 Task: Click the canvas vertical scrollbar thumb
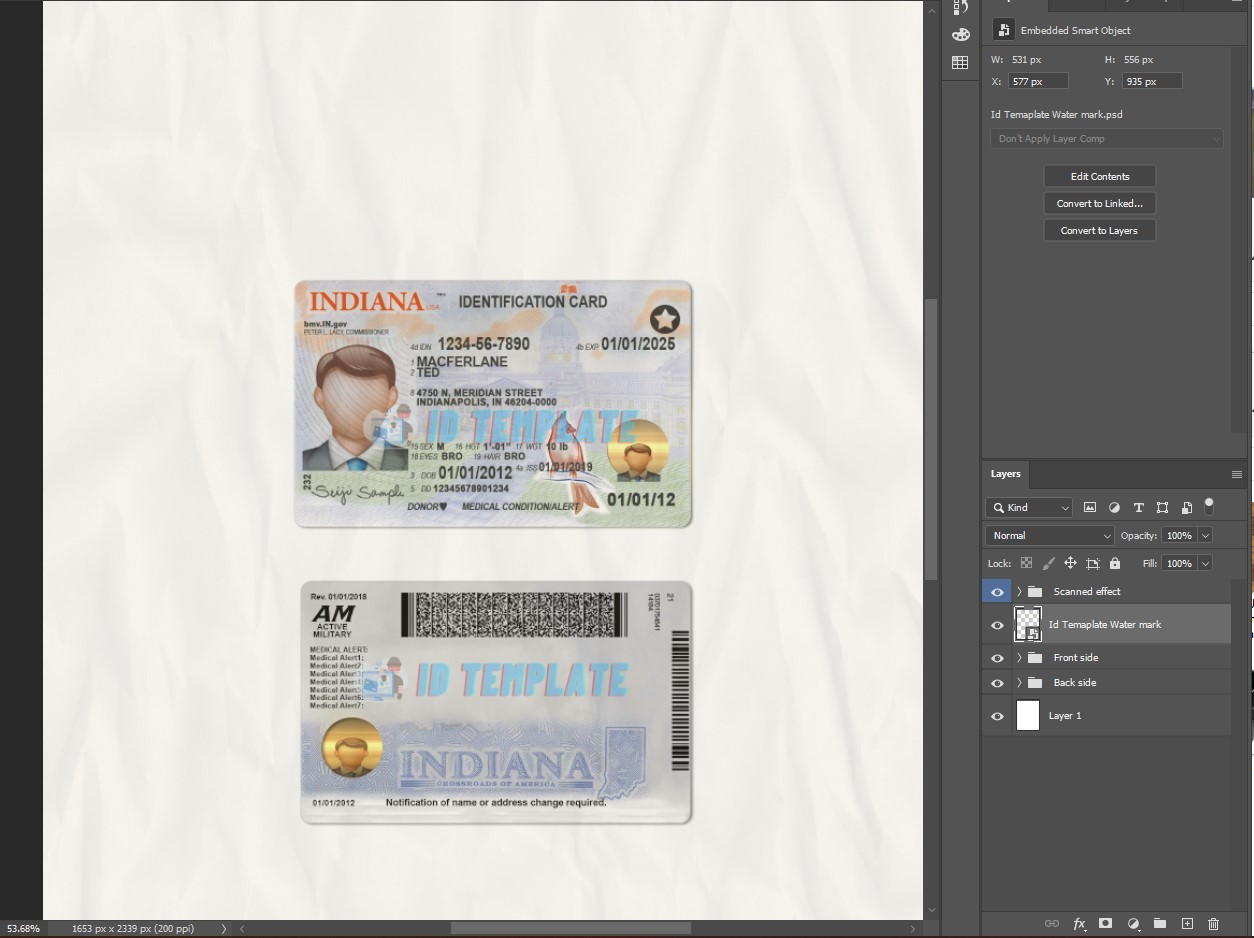coord(932,440)
